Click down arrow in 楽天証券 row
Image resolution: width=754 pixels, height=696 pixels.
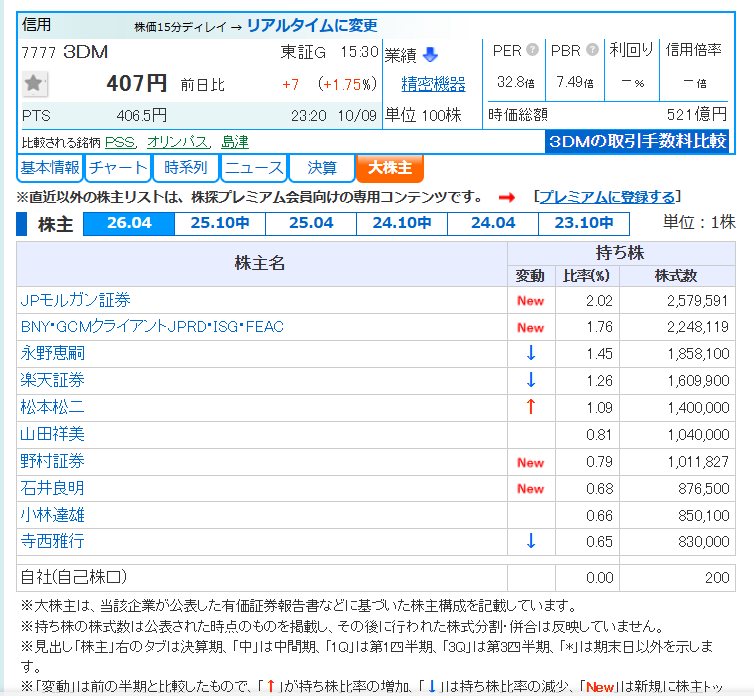pyautogui.click(x=530, y=380)
